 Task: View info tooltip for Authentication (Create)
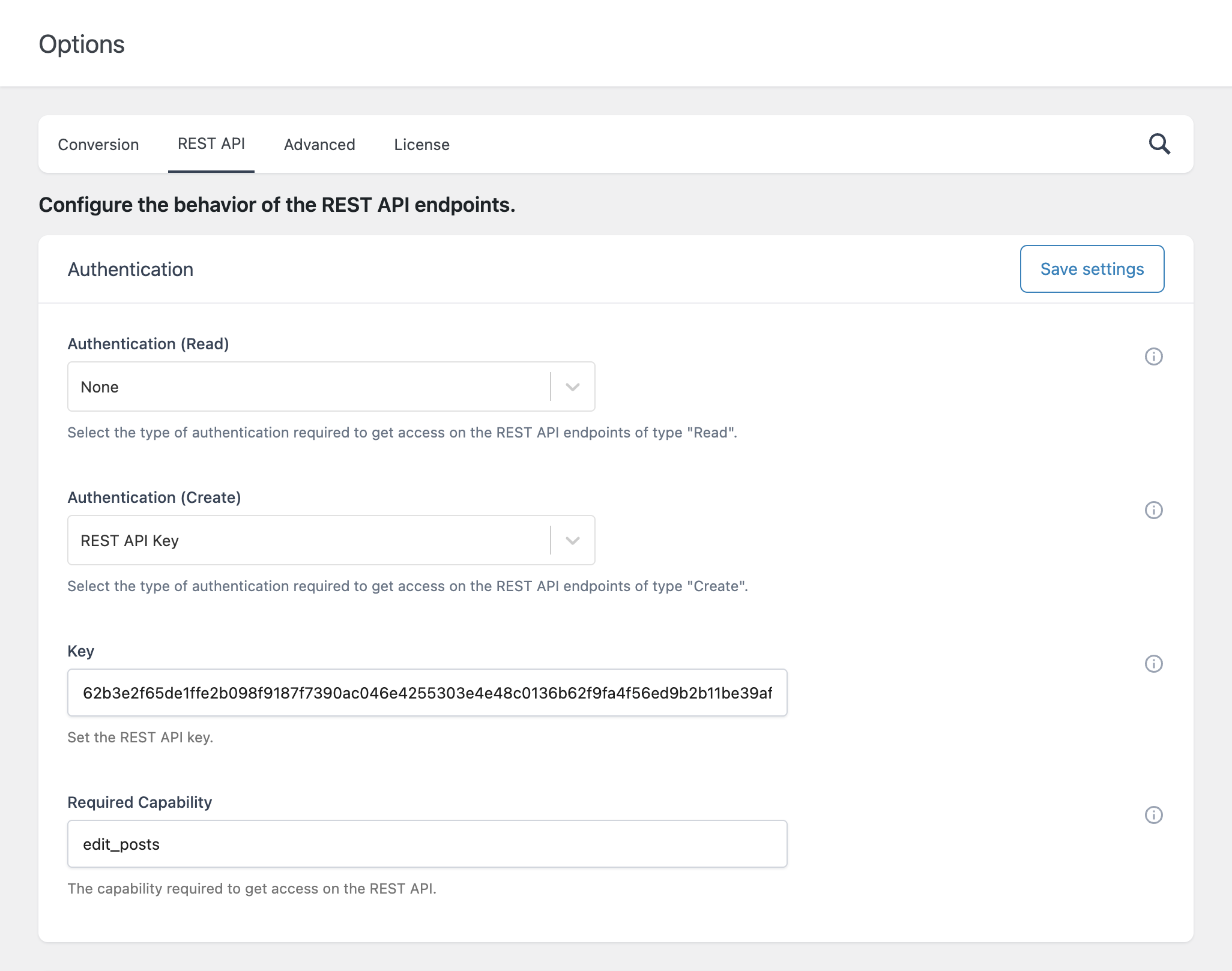[x=1153, y=510]
